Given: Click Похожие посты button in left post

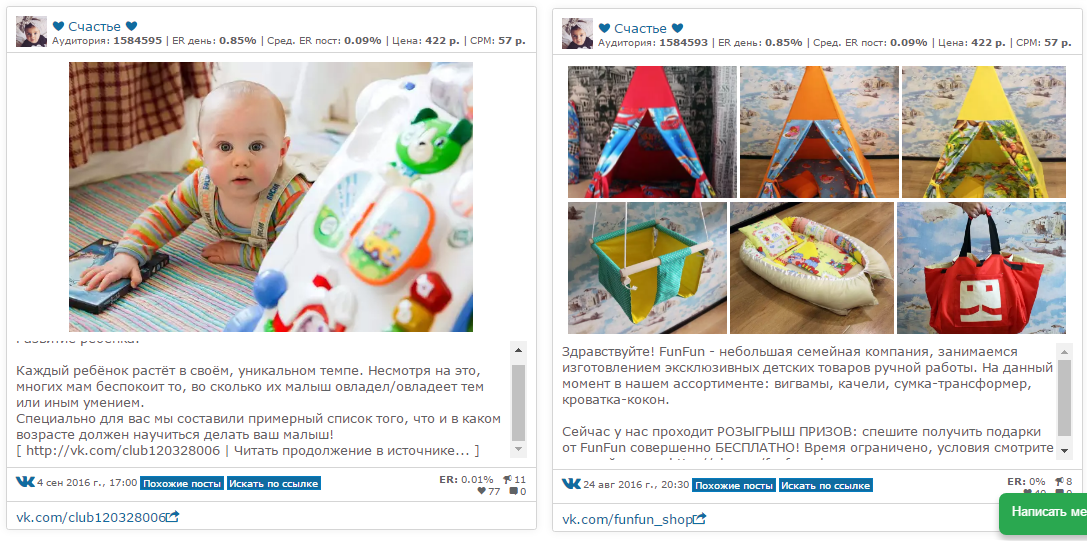Looking at the screenshot, I should click(x=182, y=483).
